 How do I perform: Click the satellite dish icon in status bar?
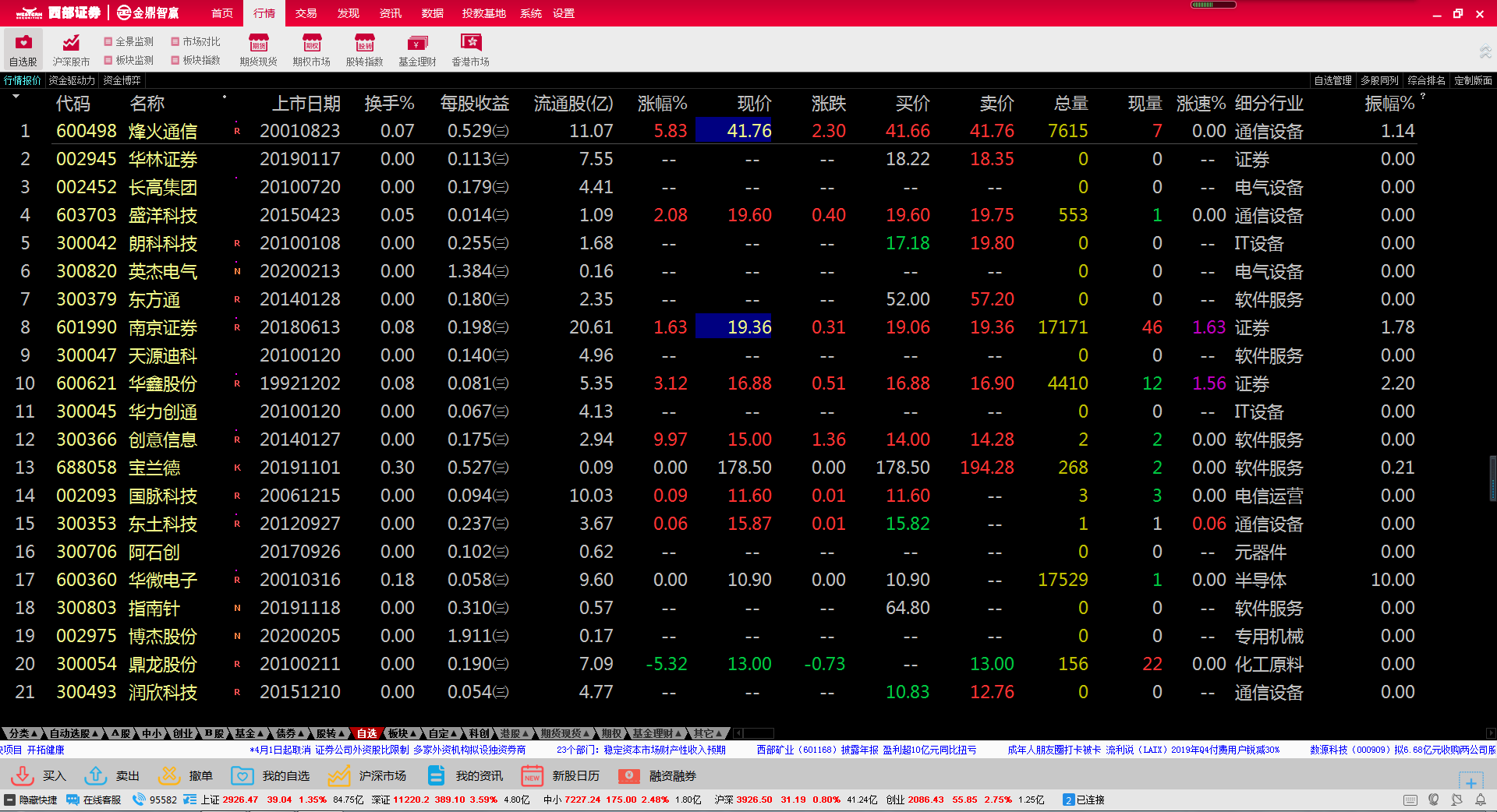[1456, 800]
